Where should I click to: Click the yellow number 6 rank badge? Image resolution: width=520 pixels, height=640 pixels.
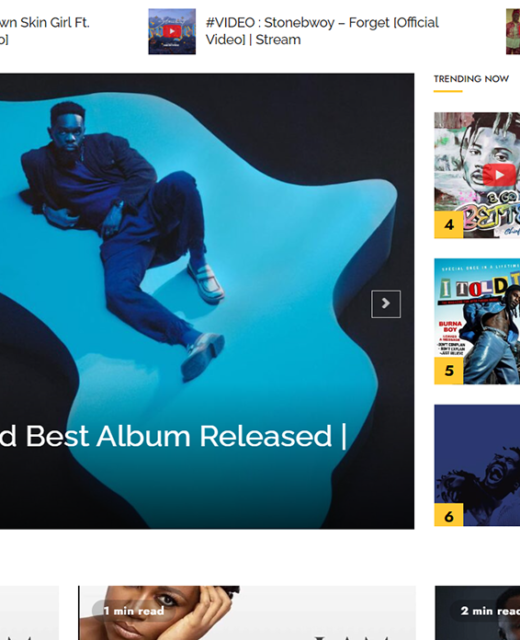[449, 516]
